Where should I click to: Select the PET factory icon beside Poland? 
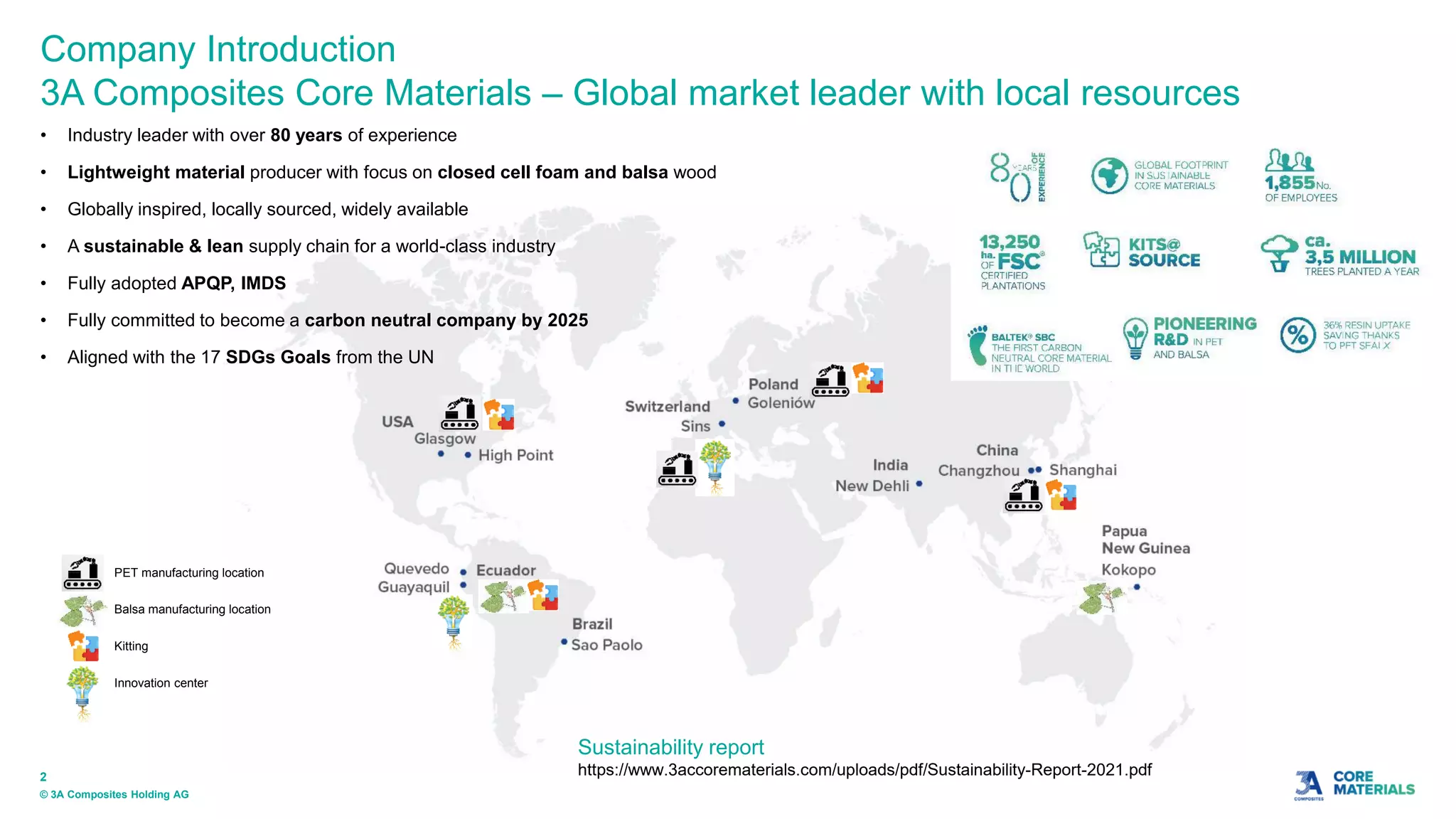[x=830, y=380]
